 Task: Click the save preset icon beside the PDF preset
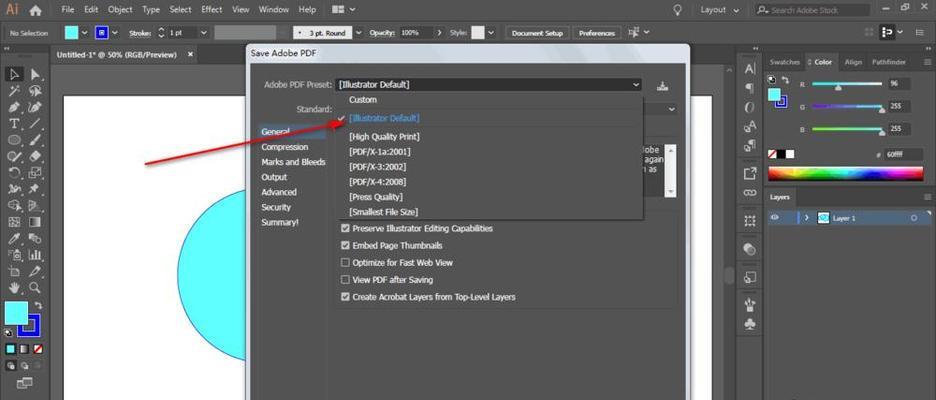coord(662,85)
